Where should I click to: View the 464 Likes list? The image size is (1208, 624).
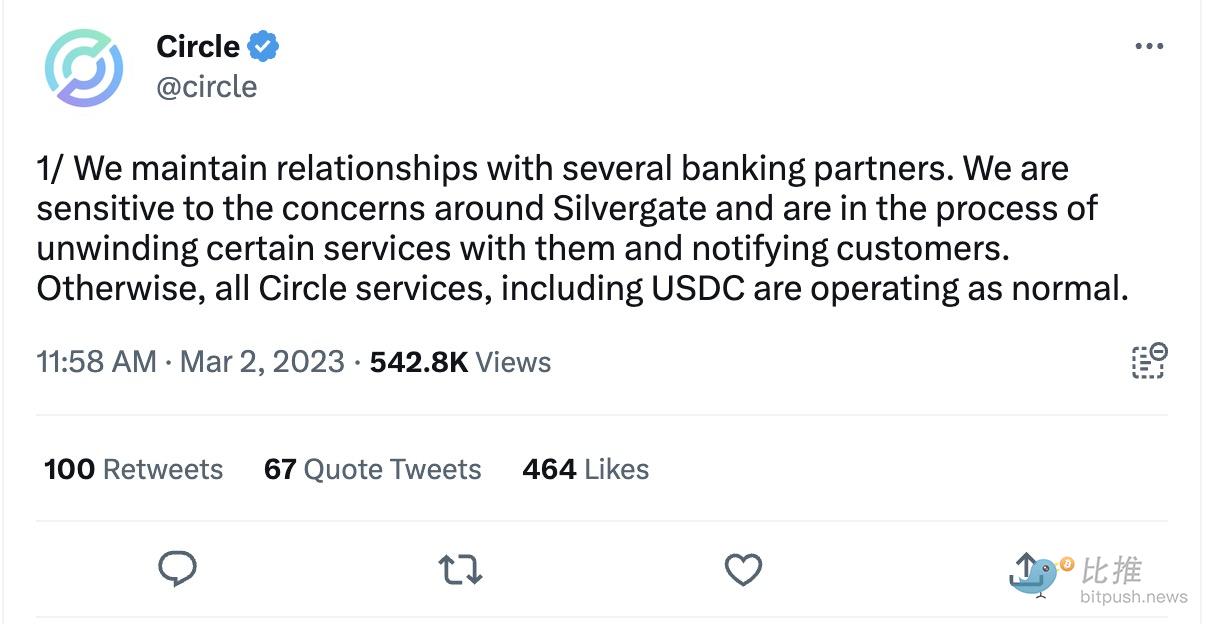(585, 469)
